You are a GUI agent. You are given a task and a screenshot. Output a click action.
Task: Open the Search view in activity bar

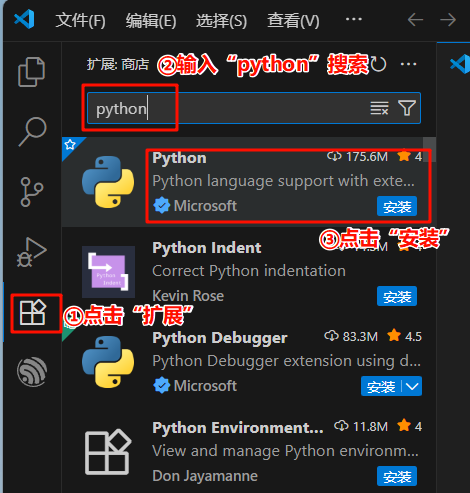pyautogui.click(x=32, y=132)
